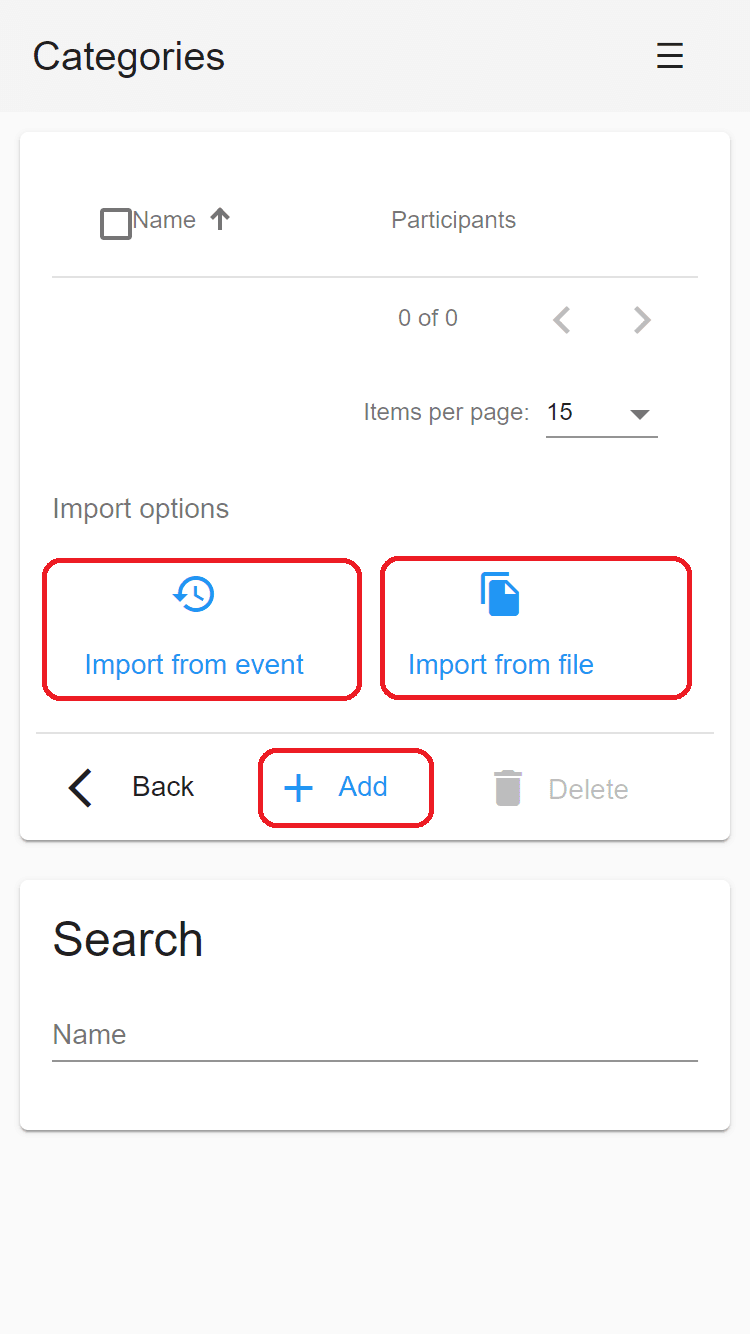The height and width of the screenshot is (1334, 750).
Task: Select Import from event text
Action: click(x=194, y=665)
